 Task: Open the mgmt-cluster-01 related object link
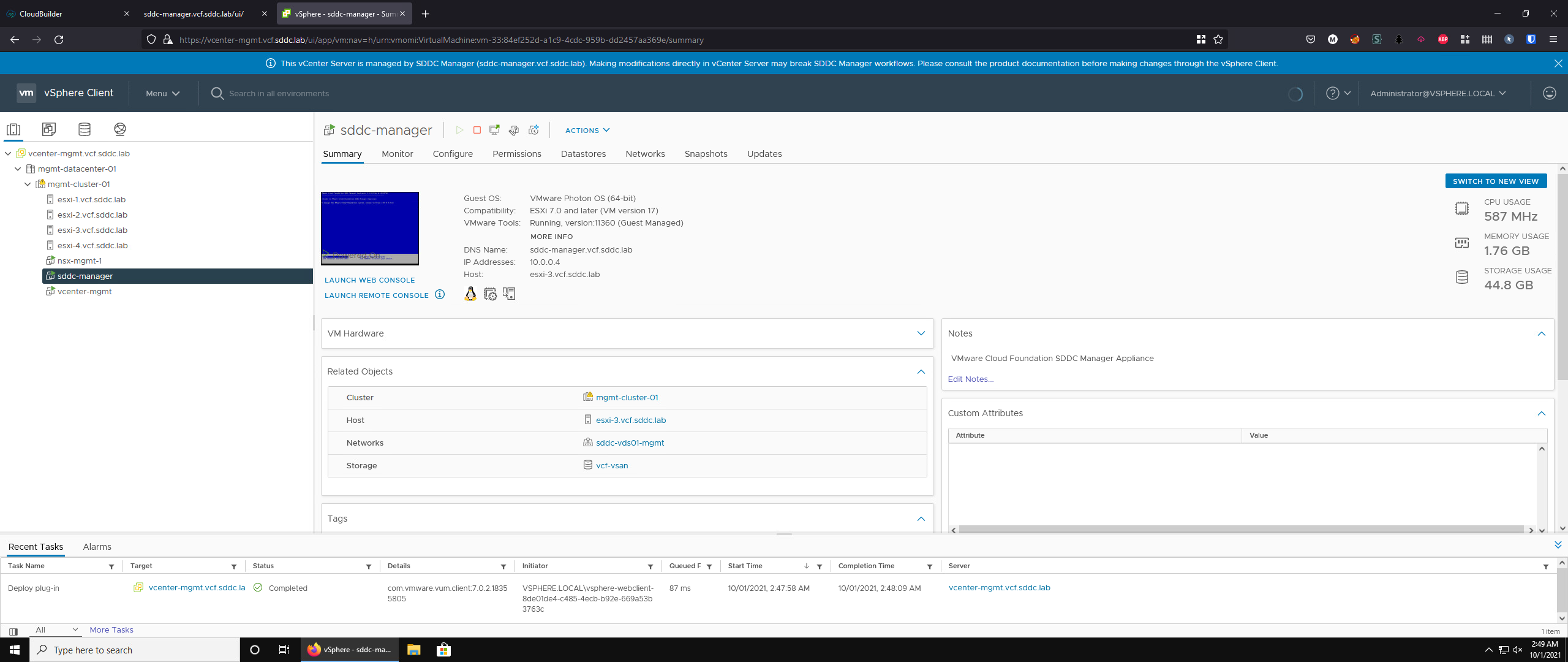point(627,398)
